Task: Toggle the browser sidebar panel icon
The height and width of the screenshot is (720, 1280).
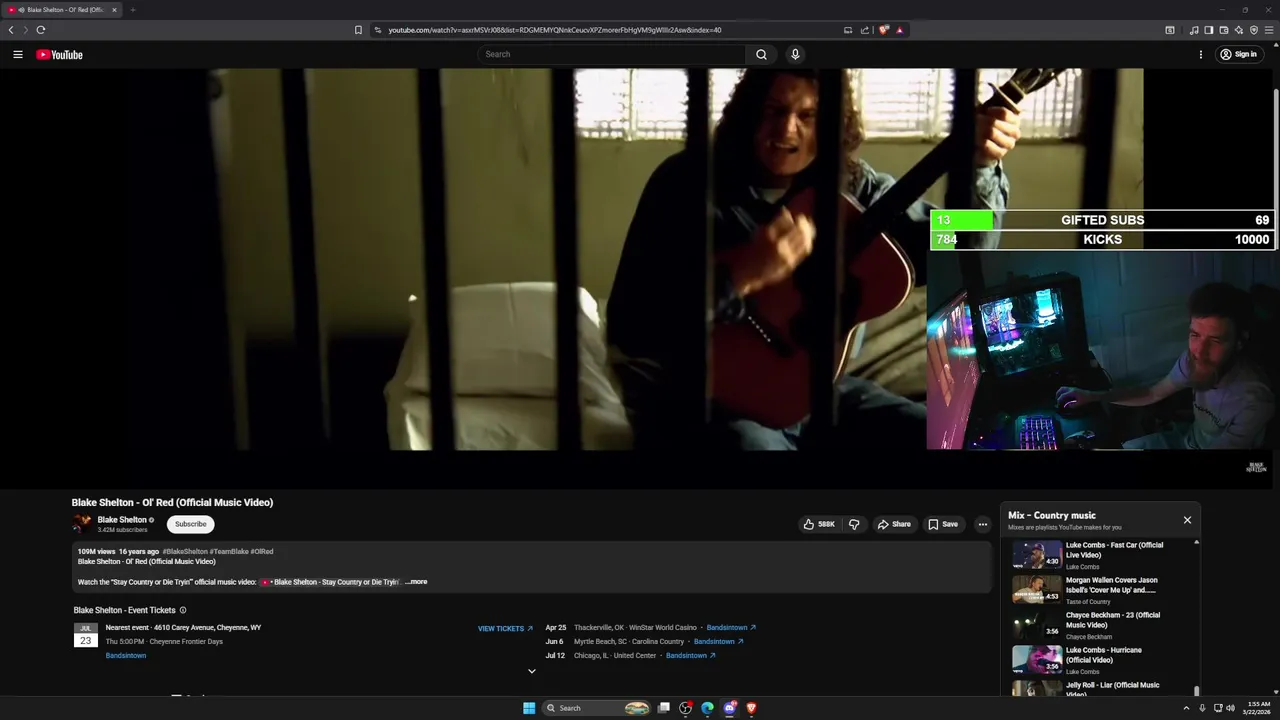Action: coord(1209,30)
